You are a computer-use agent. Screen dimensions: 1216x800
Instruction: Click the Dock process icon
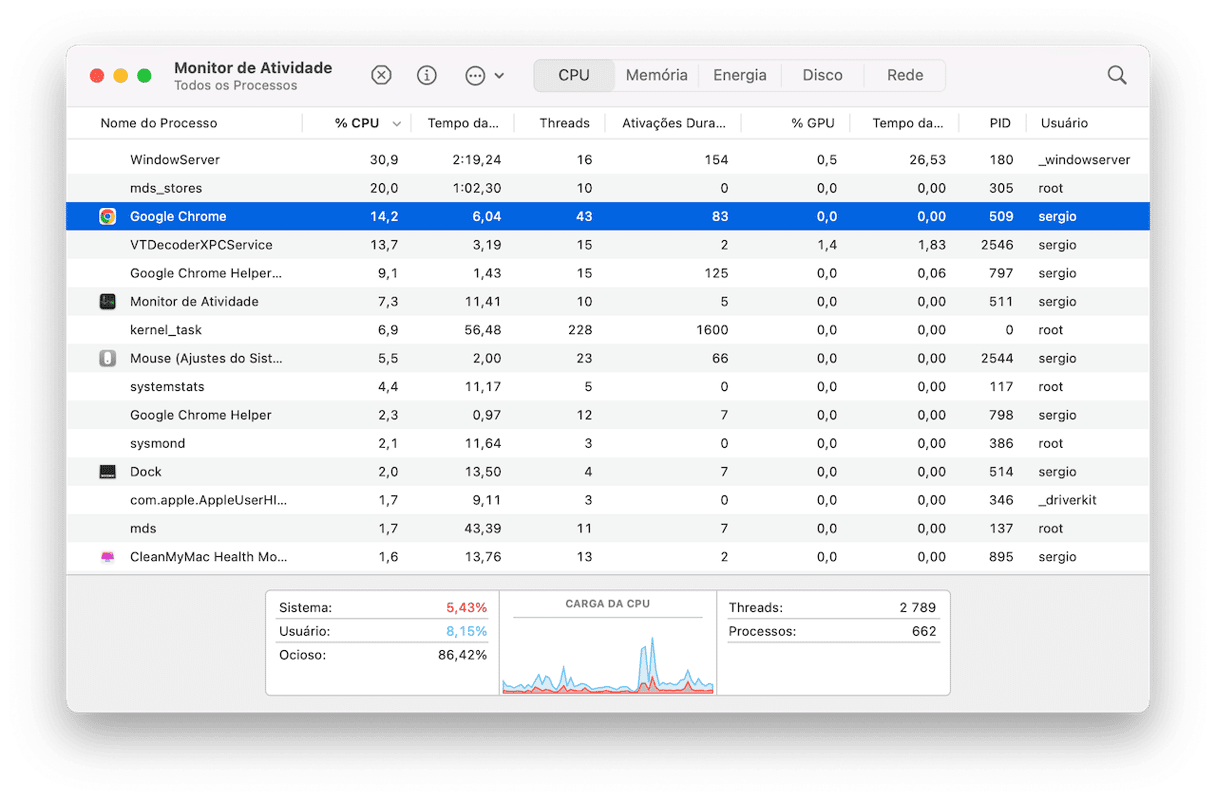108,472
